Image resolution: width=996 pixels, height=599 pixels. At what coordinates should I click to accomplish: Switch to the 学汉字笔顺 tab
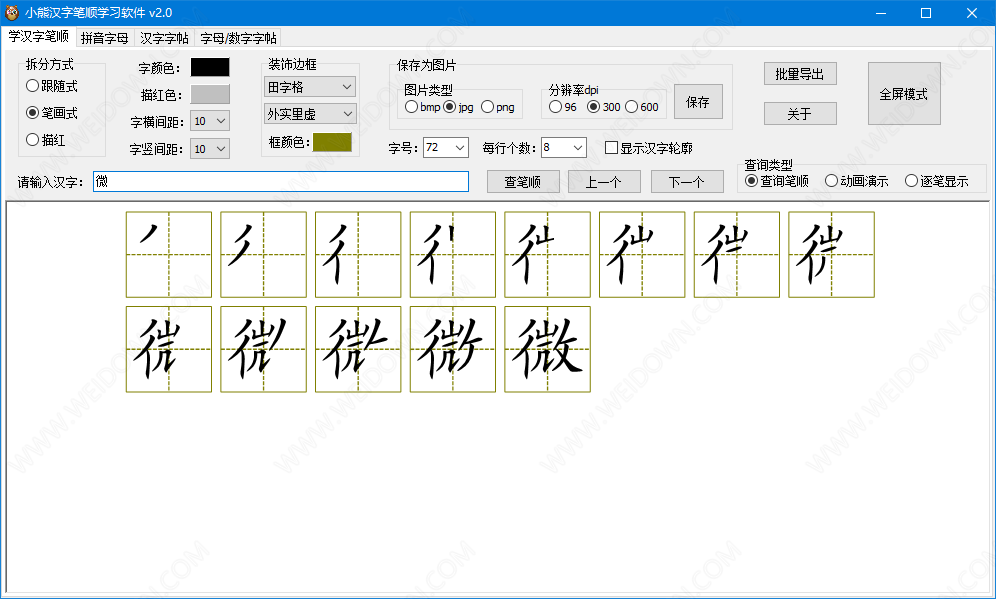pos(39,37)
